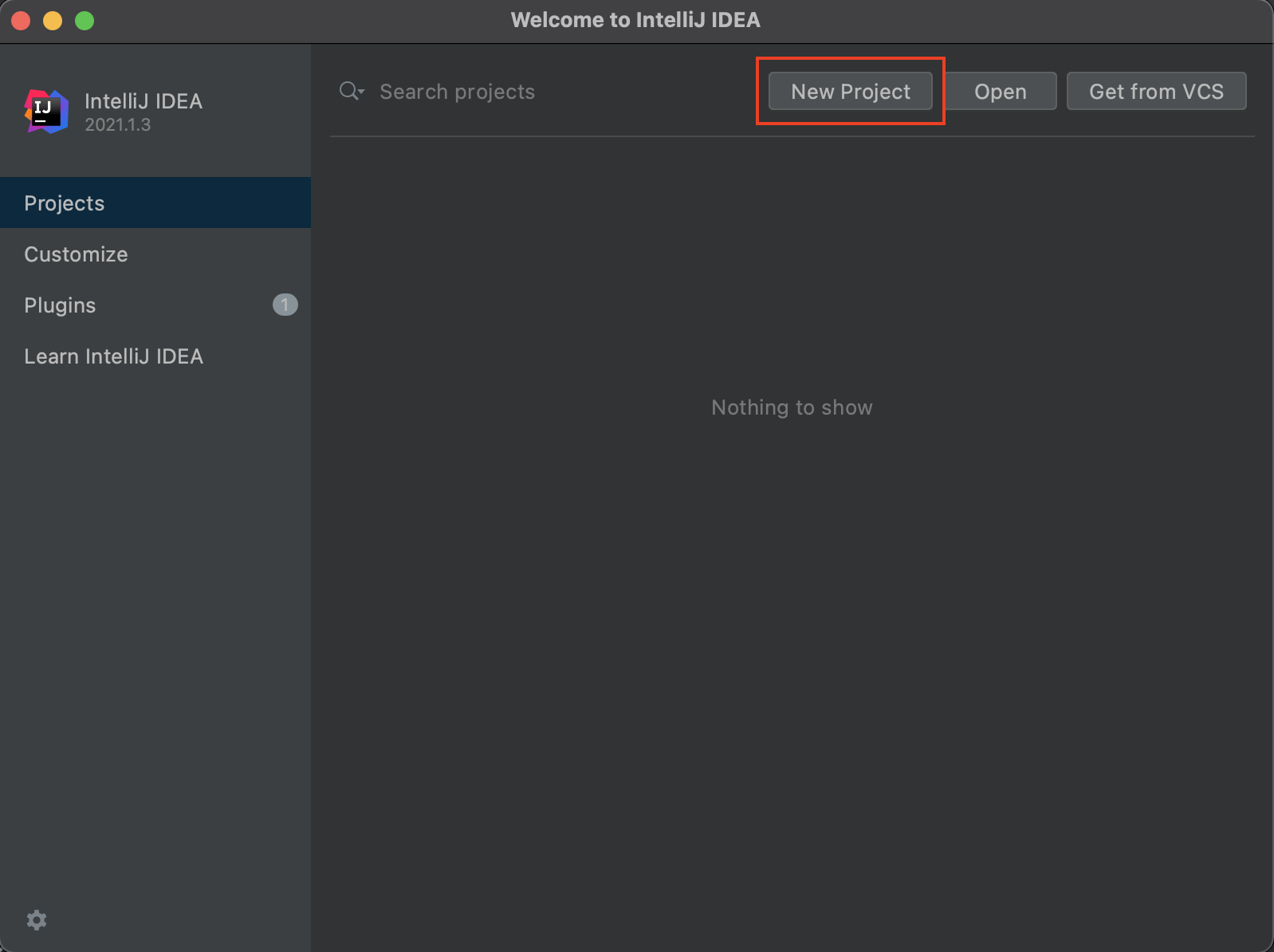This screenshot has width=1274, height=952.
Task: Click the New Project button
Action: coord(850,91)
